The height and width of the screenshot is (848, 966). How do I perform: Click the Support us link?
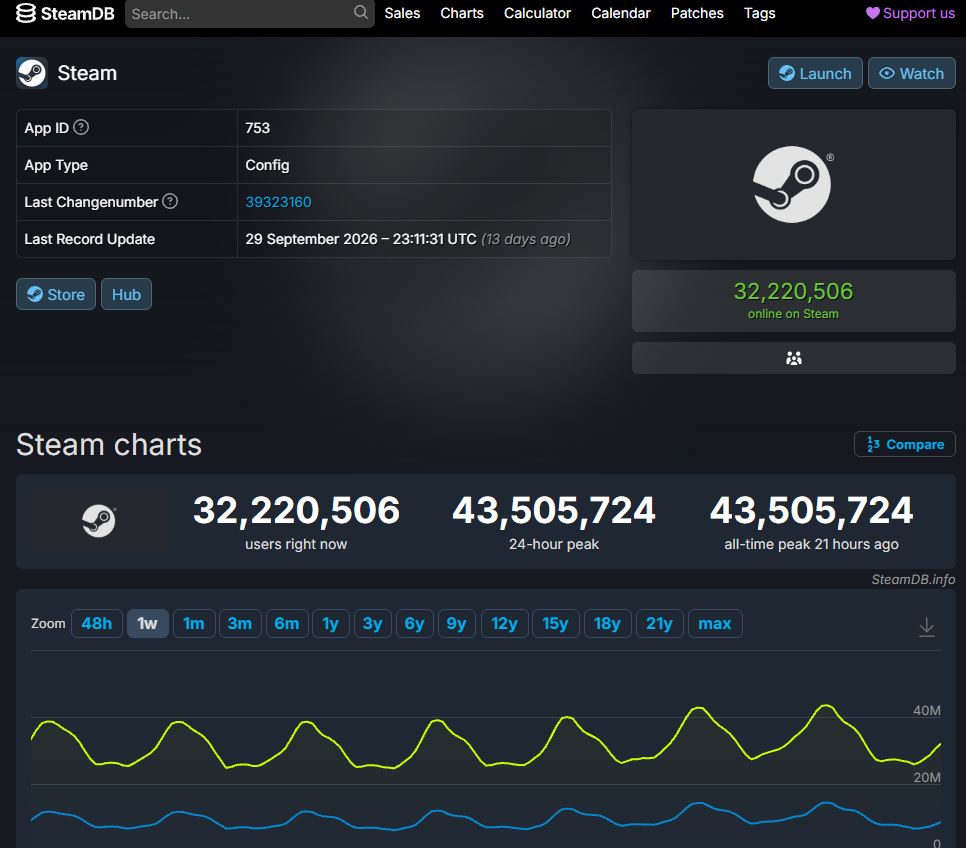click(x=910, y=13)
